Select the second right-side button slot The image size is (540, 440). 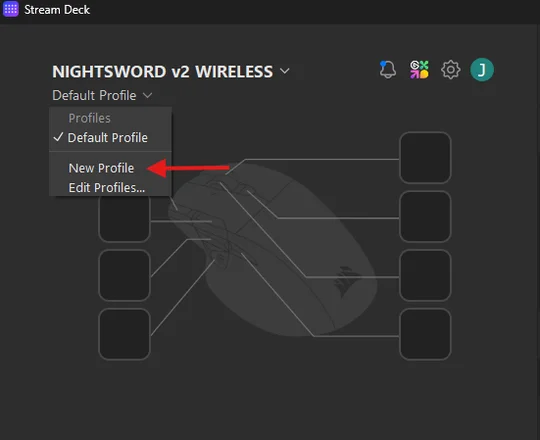pos(425,216)
